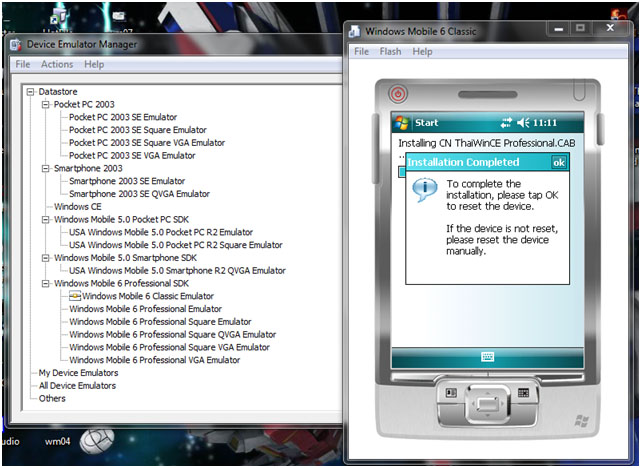Select Pocket PC 2003 SE Square VGA Emulator
The width and height of the screenshot is (641, 468).
[x=147, y=143]
